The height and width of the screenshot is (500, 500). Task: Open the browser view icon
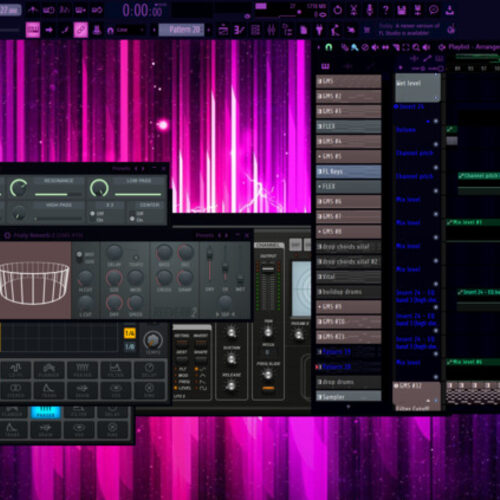[x=287, y=30]
